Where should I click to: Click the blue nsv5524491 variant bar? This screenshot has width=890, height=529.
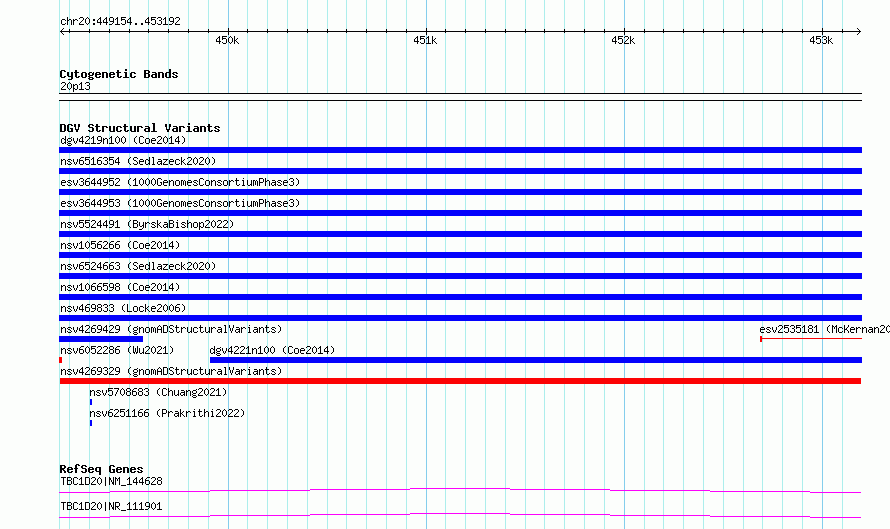460,234
